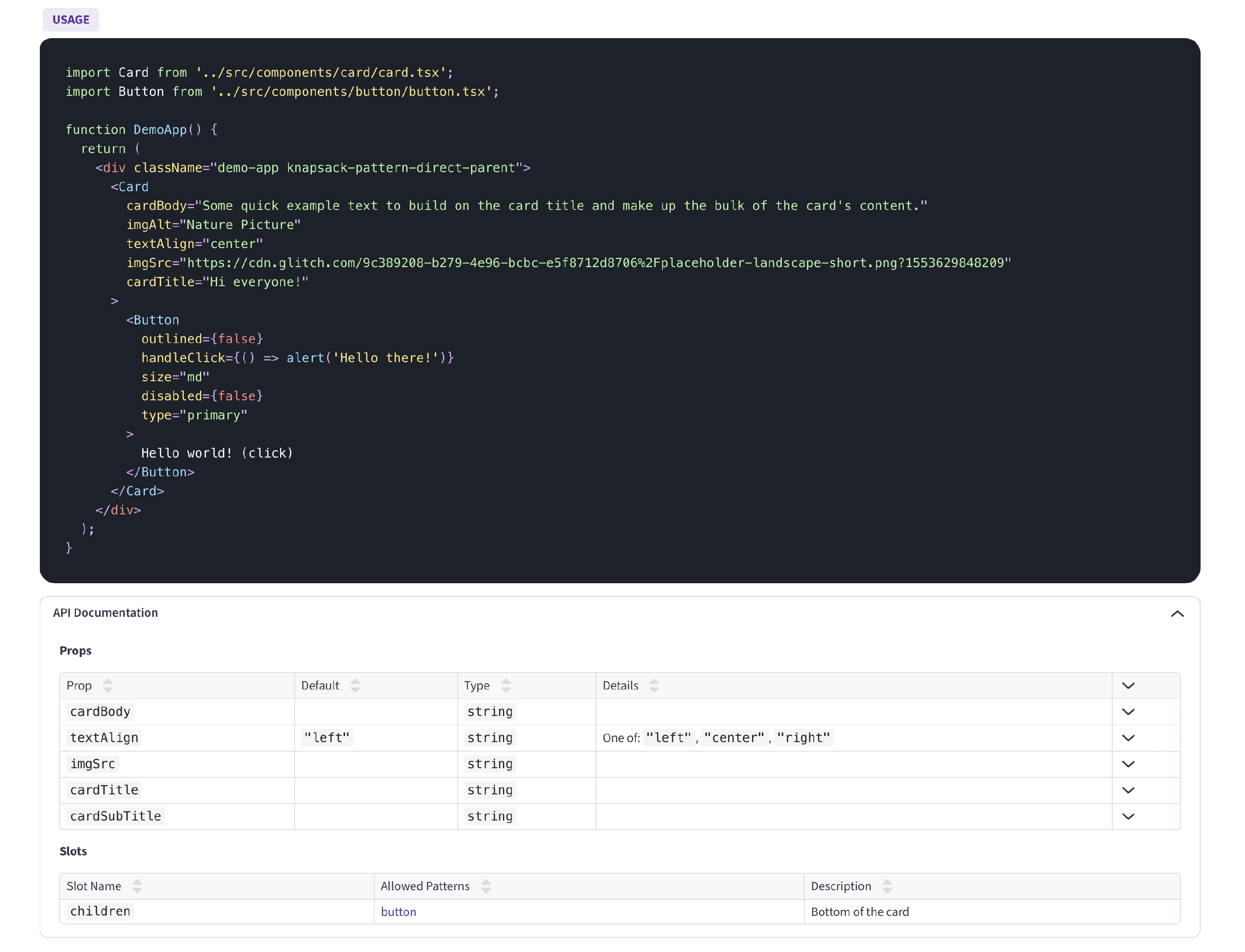Collapse the API Documentation section
Viewport: 1245px width, 952px height.
click(1177, 614)
